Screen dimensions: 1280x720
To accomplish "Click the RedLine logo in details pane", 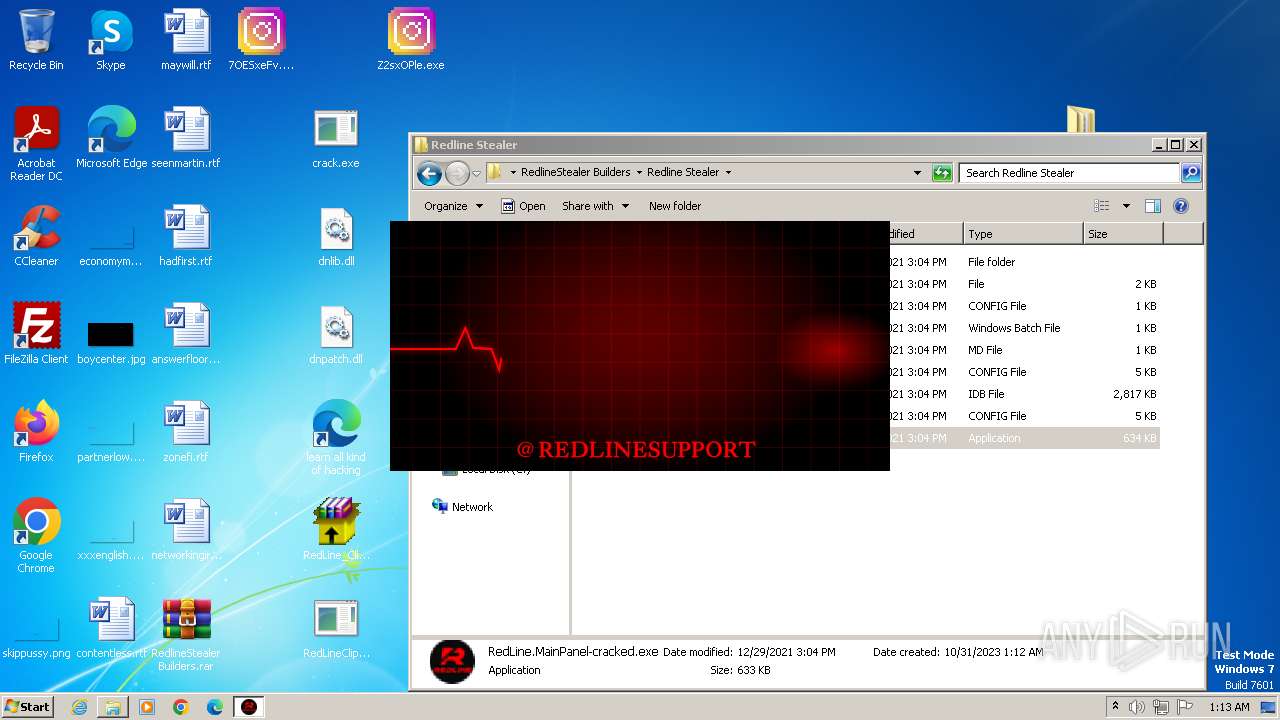I will pos(452,661).
